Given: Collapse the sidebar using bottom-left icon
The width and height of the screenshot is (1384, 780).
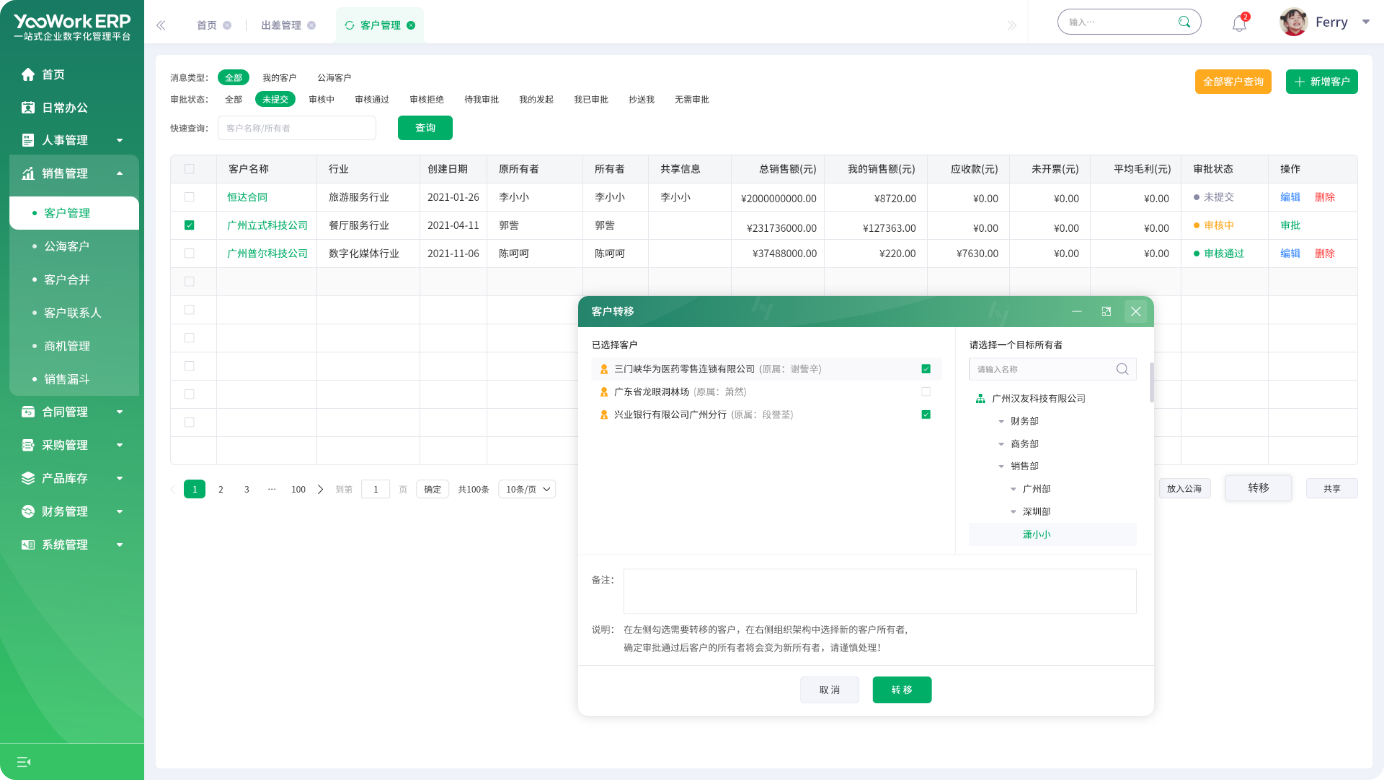Looking at the screenshot, I should tap(24, 762).
